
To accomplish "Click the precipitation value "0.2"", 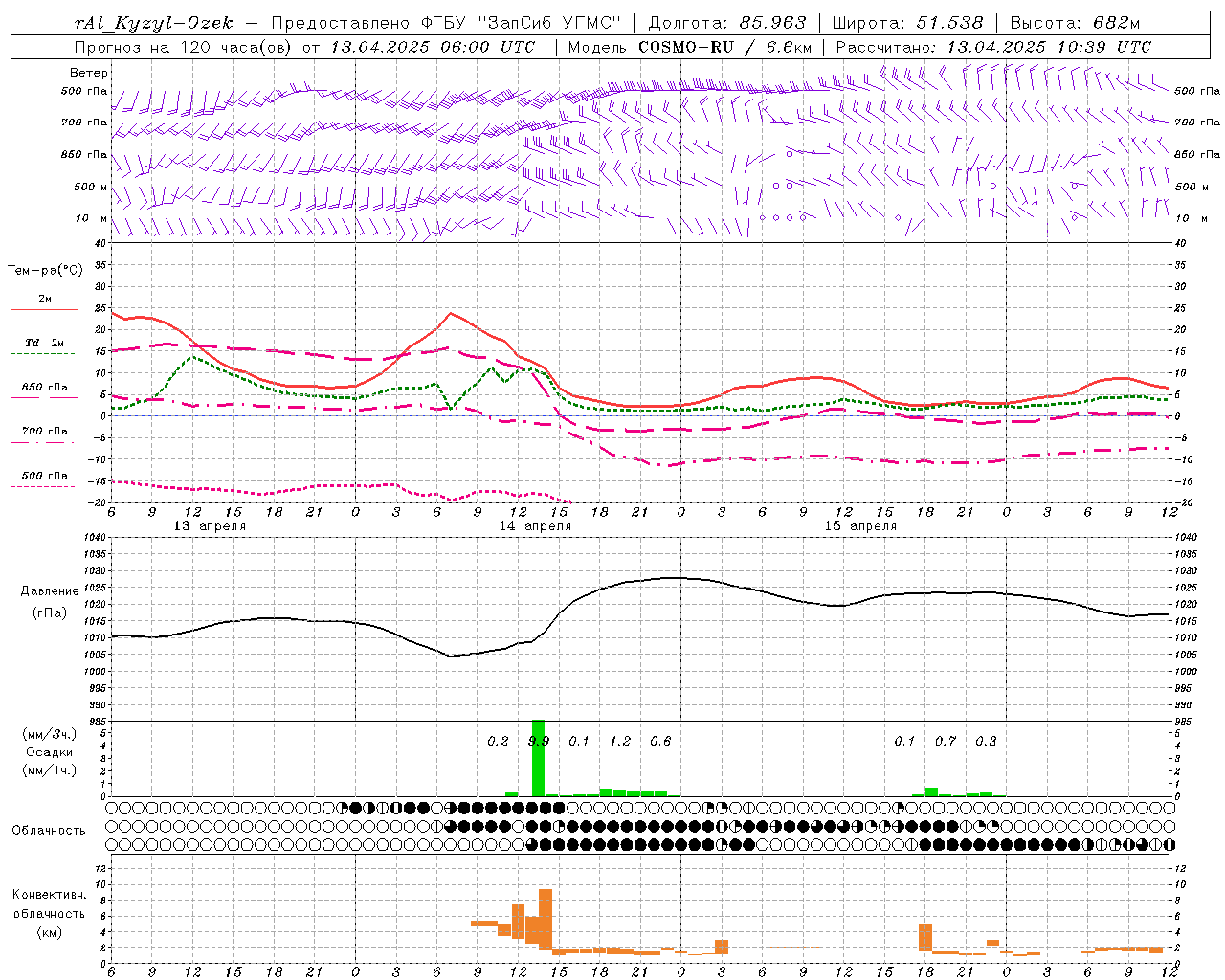I will 498,741.
